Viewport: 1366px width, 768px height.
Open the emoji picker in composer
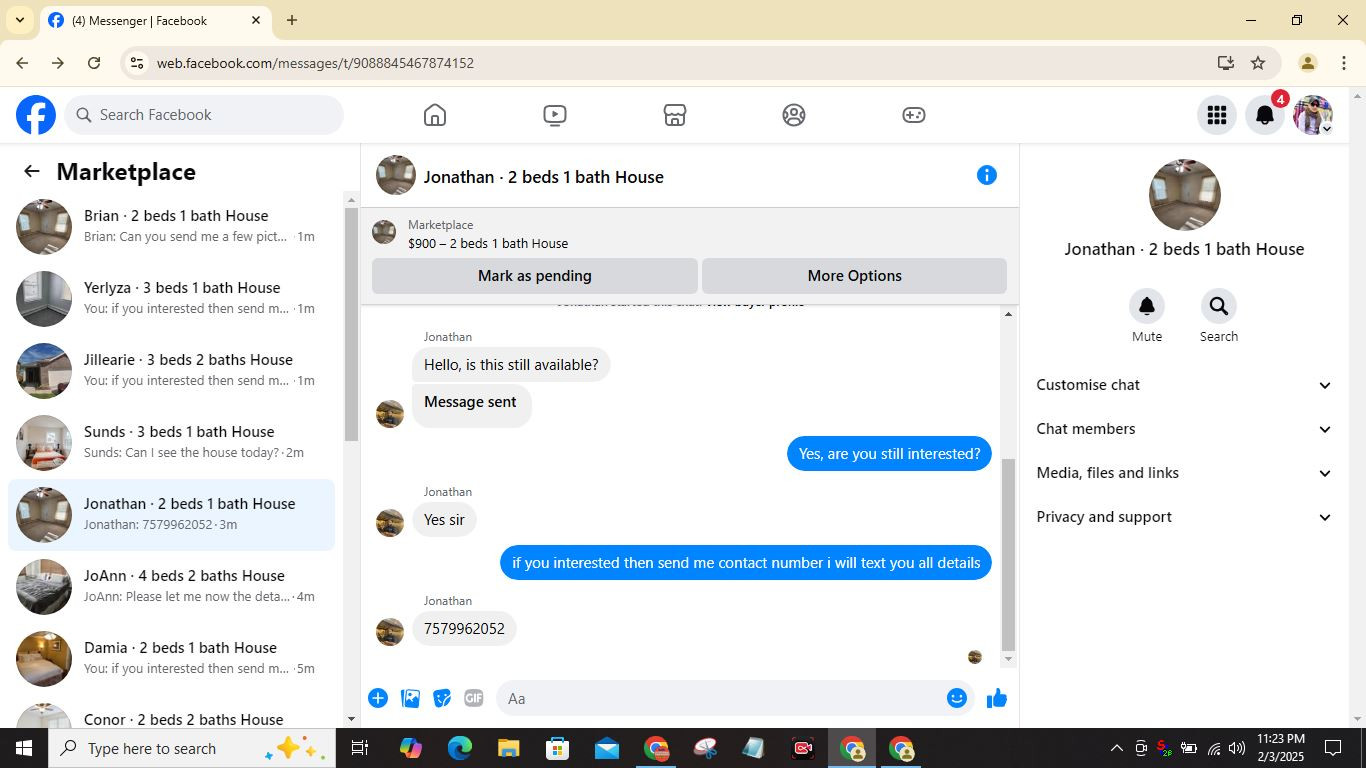pos(957,698)
